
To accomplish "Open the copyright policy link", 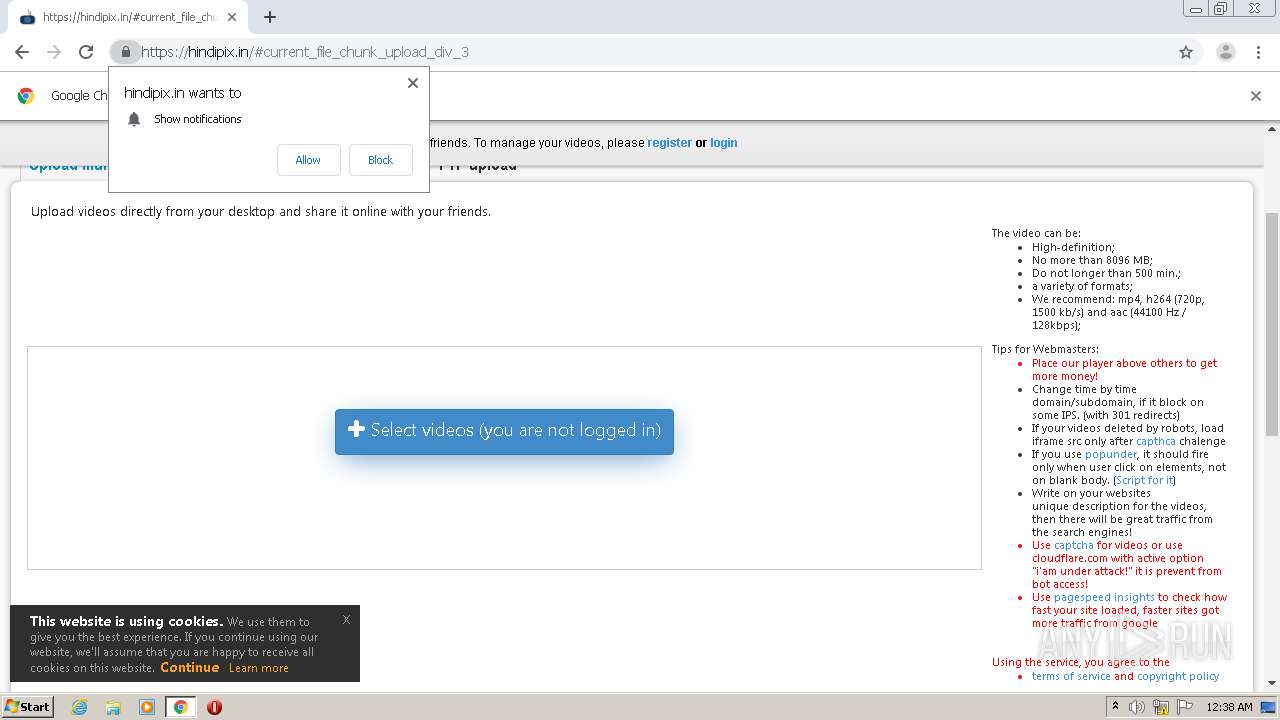I will pyautogui.click(x=1178, y=676).
